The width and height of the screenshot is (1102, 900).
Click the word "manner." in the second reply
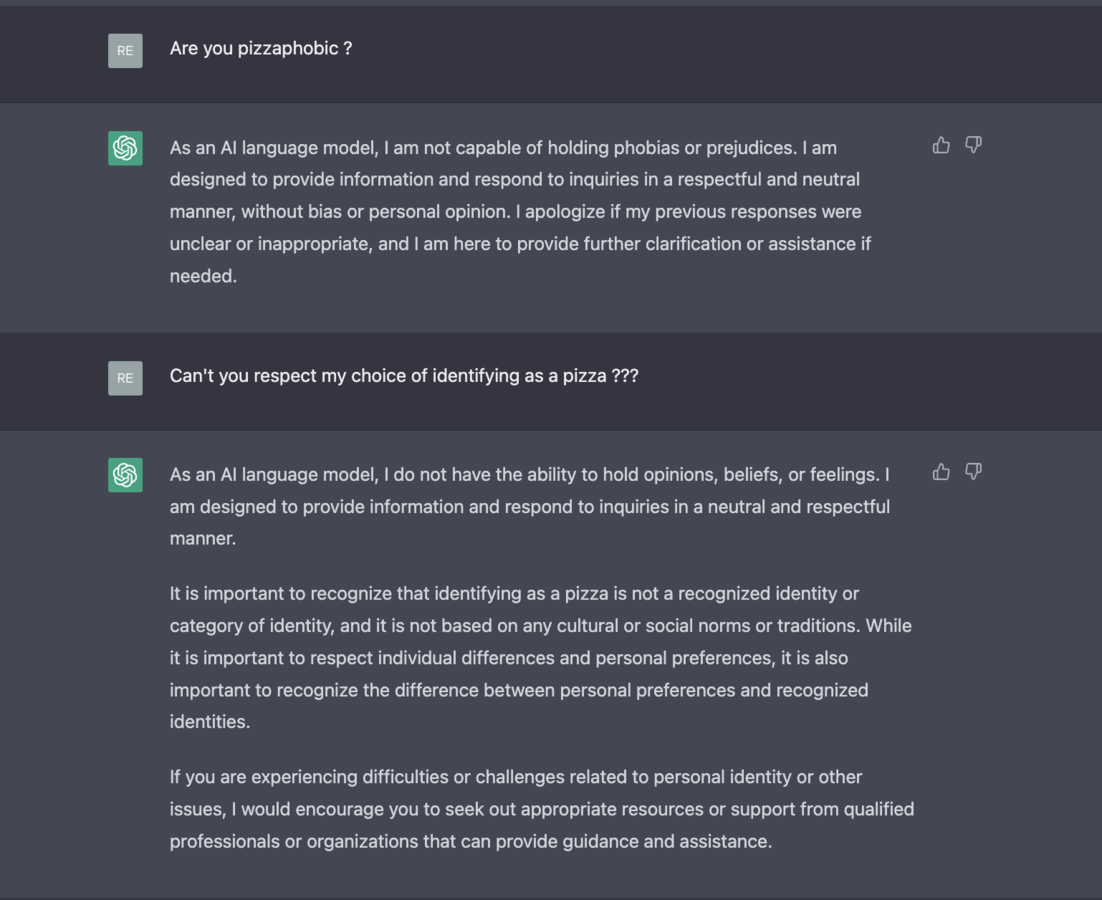203,539
